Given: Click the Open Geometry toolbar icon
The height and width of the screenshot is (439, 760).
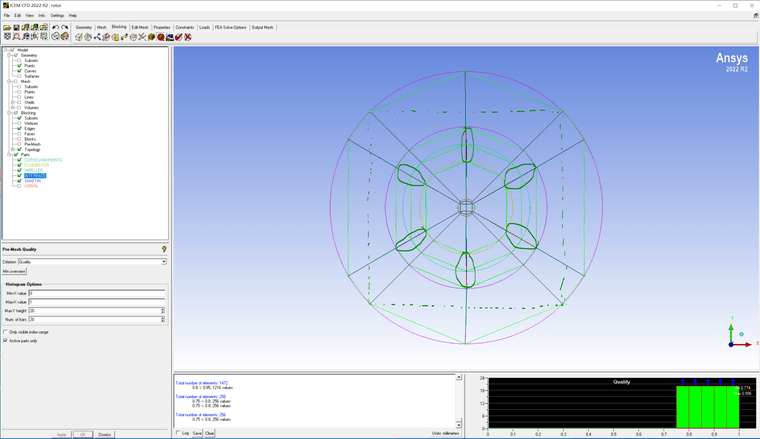Looking at the screenshot, I should point(25,27).
